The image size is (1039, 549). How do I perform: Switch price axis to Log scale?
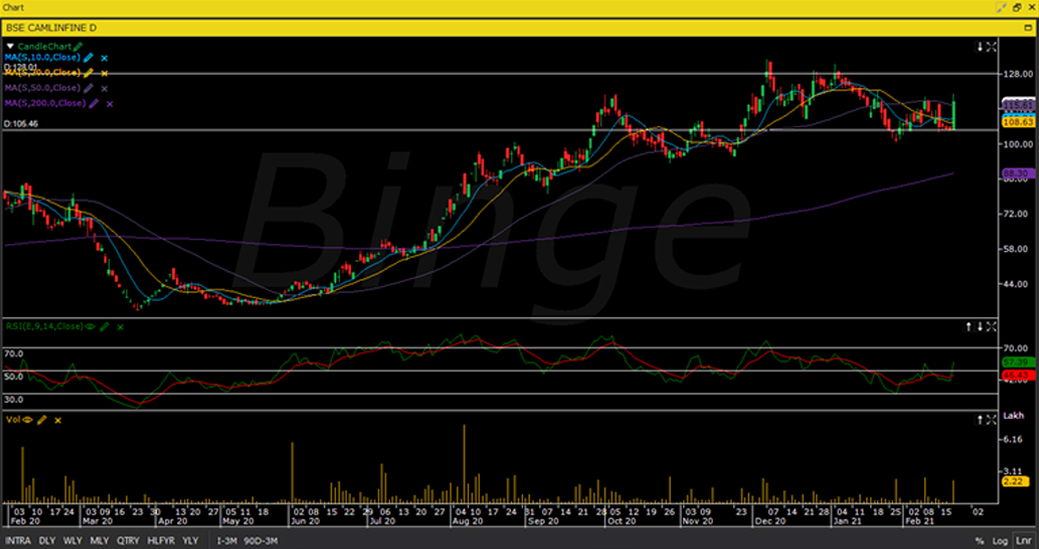1001,541
